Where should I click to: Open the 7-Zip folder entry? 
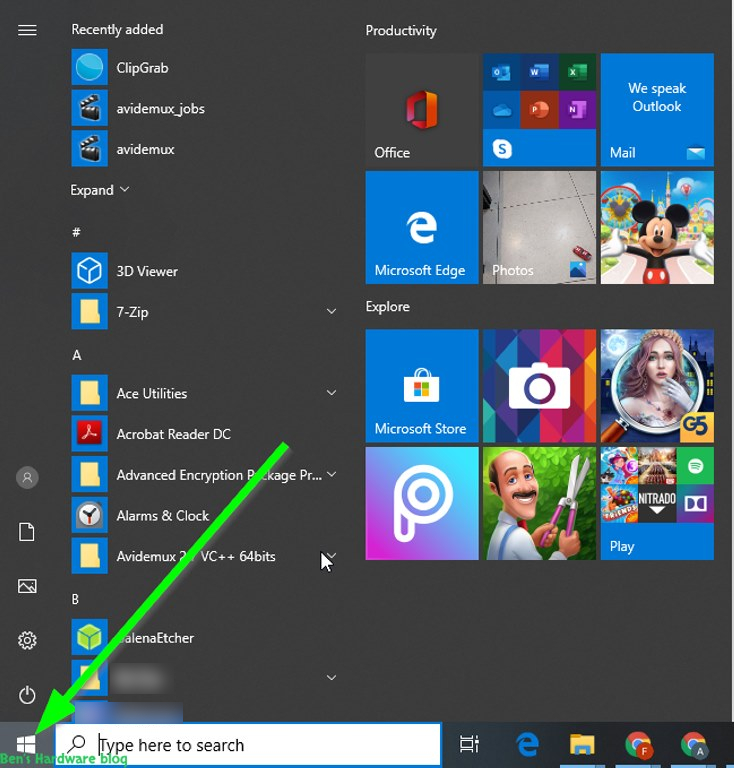205,312
